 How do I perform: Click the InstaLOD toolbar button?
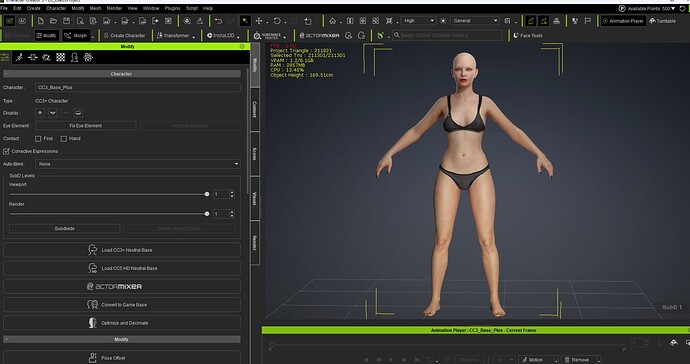(220, 36)
